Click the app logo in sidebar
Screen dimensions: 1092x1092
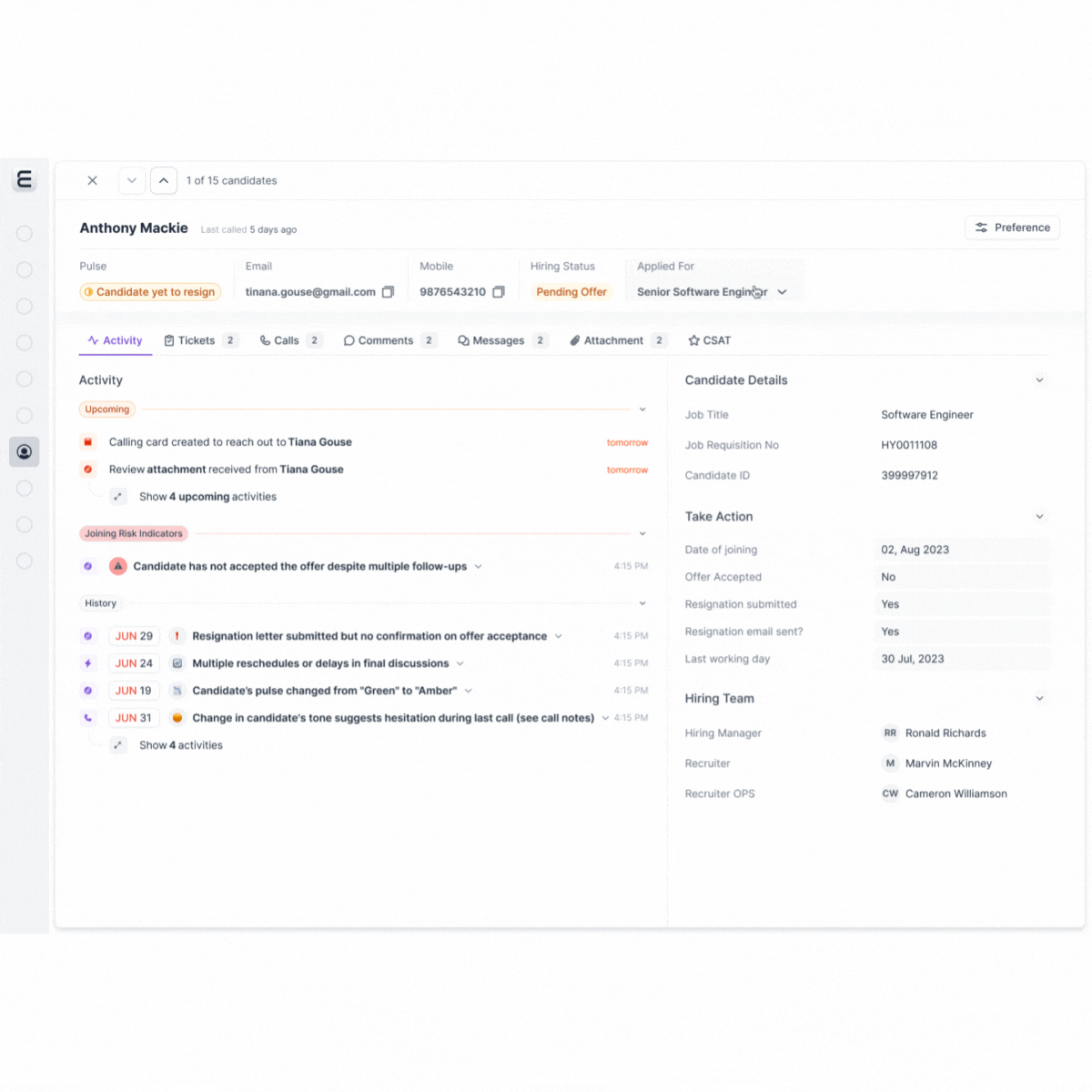25,179
